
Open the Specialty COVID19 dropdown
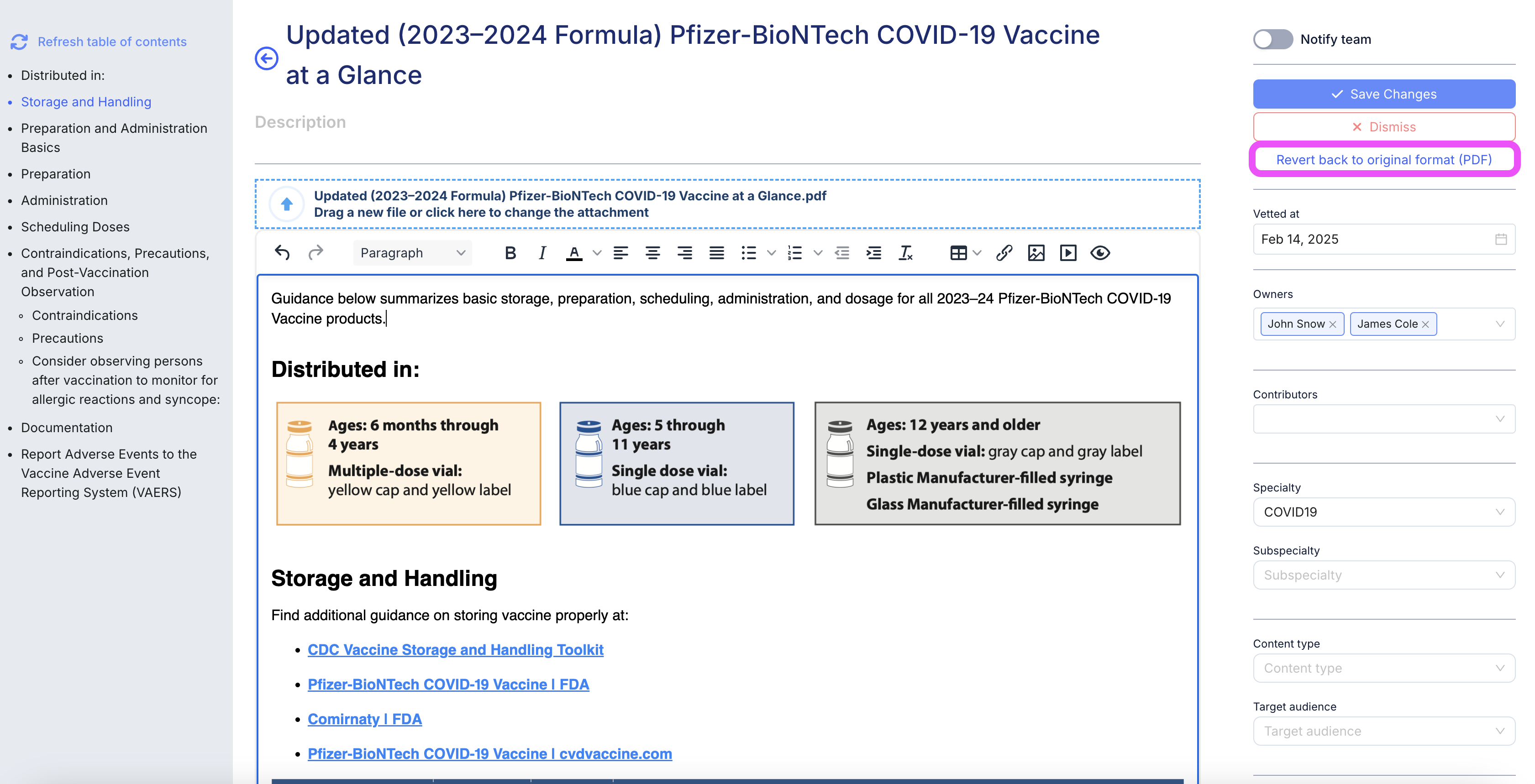1383,512
